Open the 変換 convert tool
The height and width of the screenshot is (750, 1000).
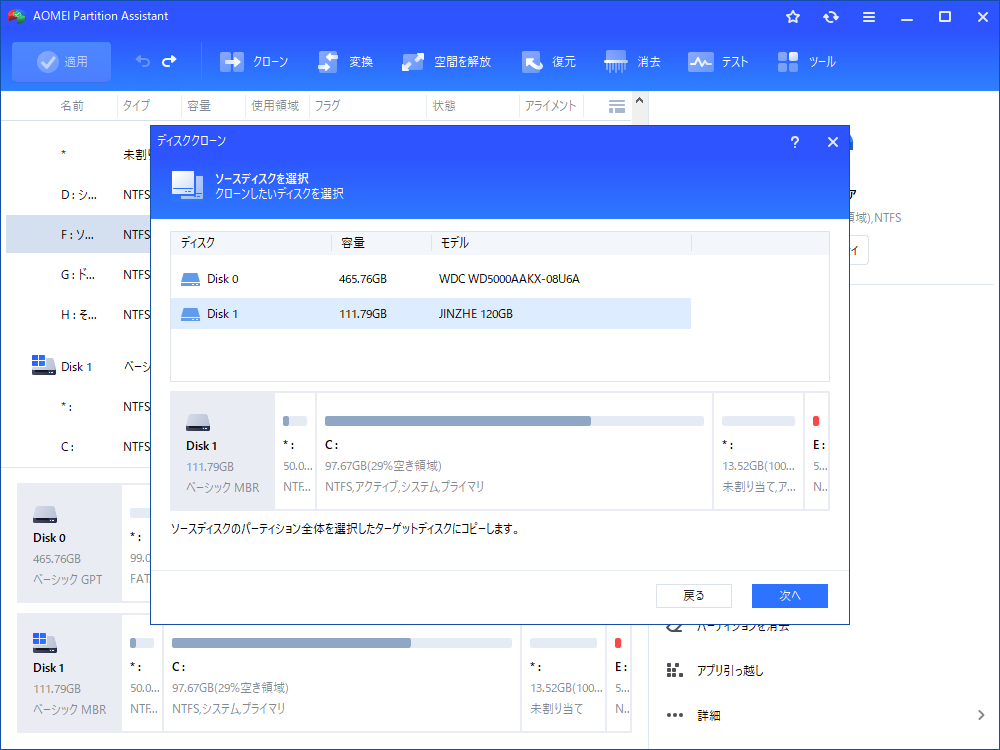click(x=345, y=62)
